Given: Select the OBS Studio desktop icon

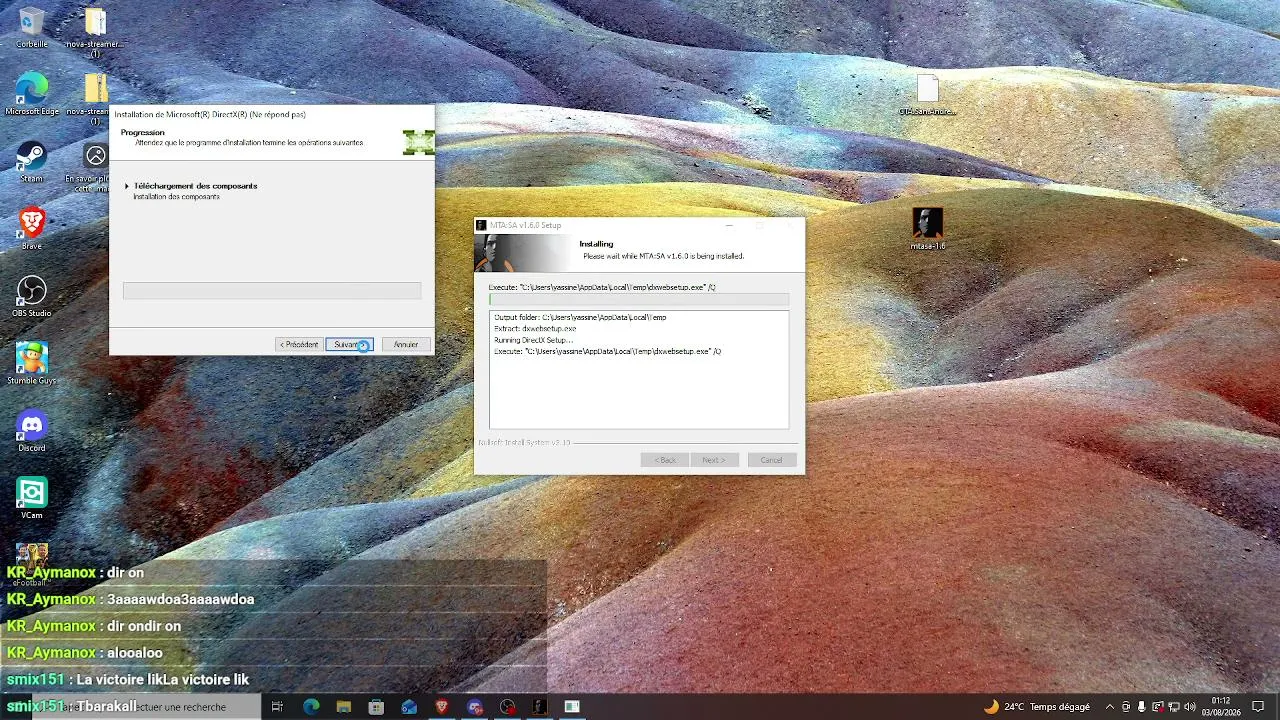Looking at the screenshot, I should (32, 296).
